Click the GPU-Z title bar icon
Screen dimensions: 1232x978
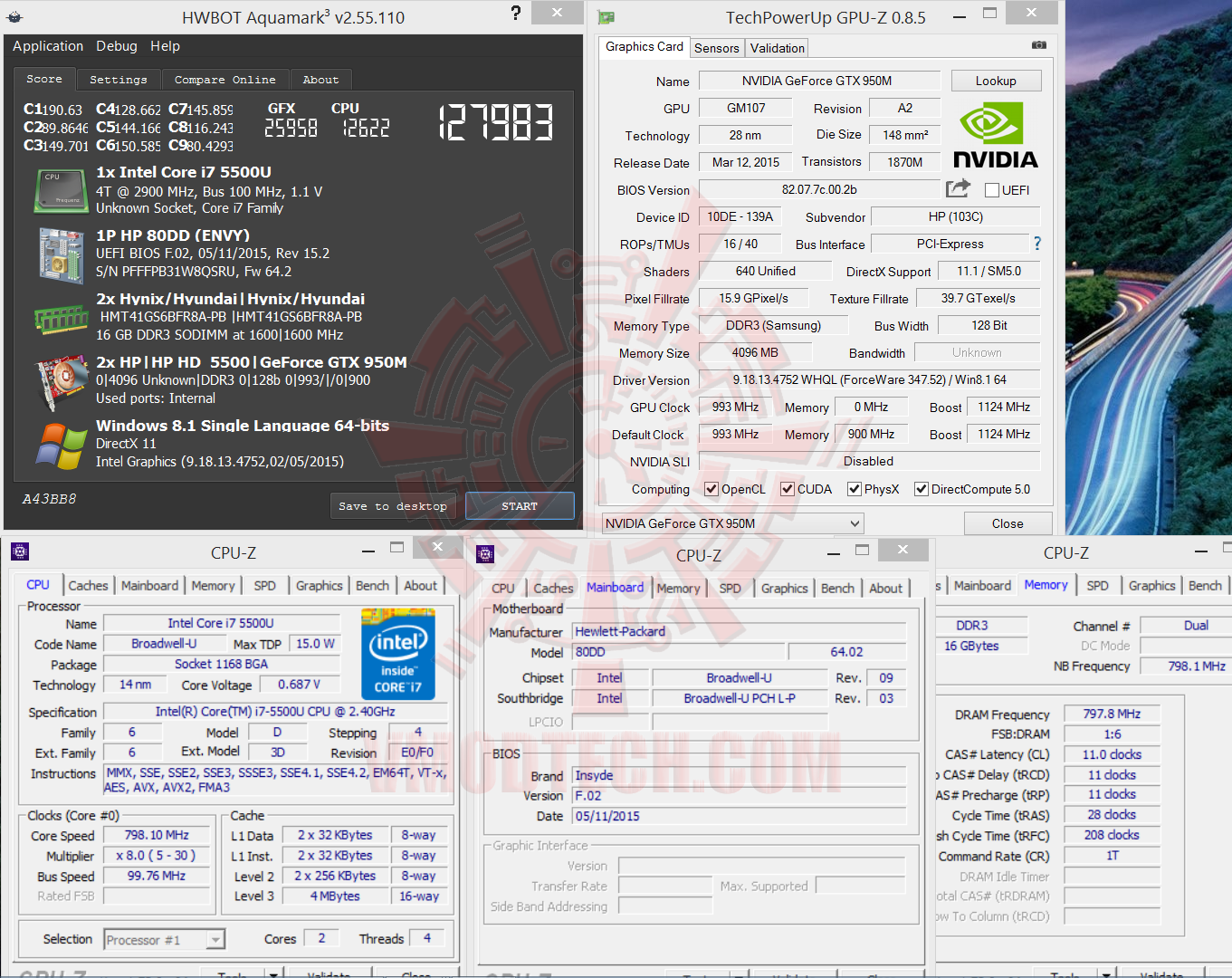pyautogui.click(x=606, y=17)
